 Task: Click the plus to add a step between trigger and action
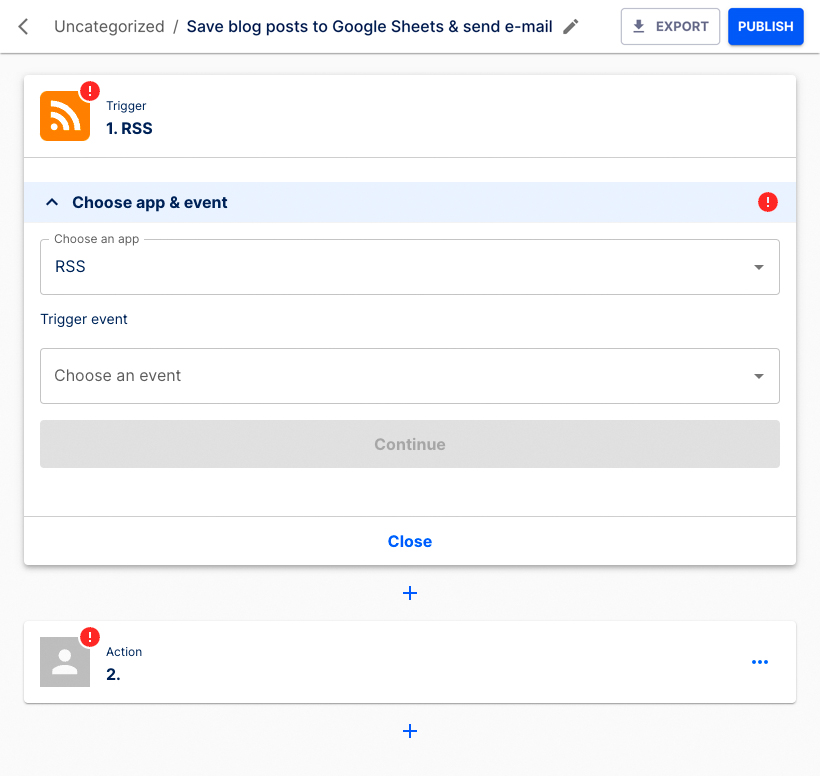(410, 593)
